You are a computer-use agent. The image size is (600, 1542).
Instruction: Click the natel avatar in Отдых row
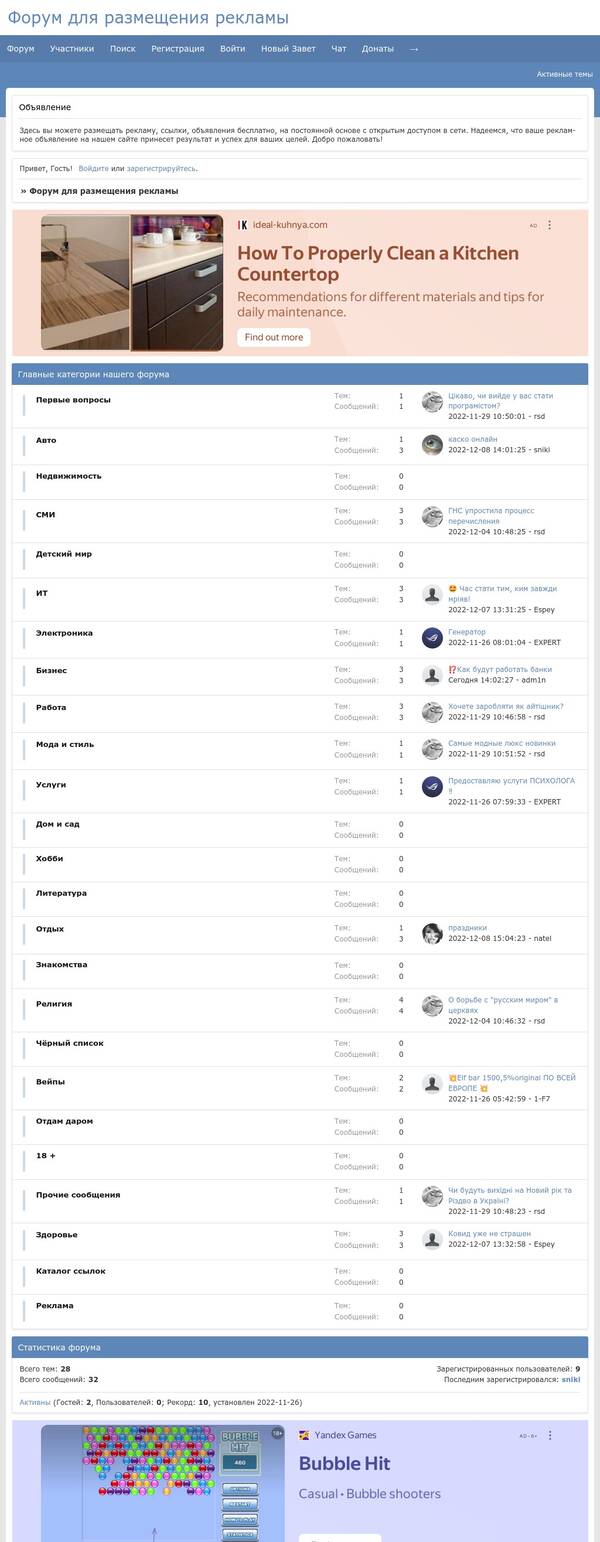tap(432, 933)
